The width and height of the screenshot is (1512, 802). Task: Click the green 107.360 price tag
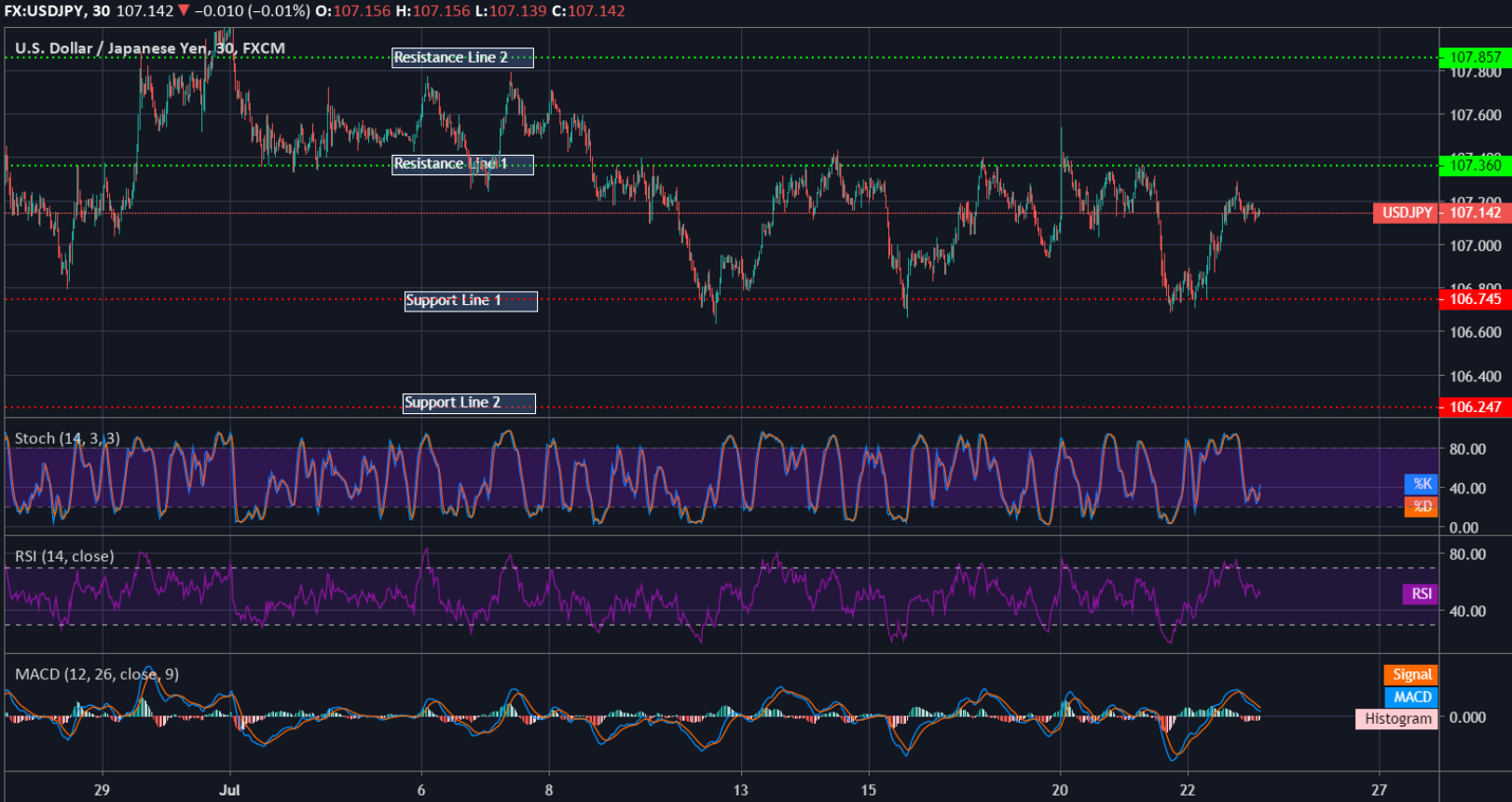[1475, 165]
